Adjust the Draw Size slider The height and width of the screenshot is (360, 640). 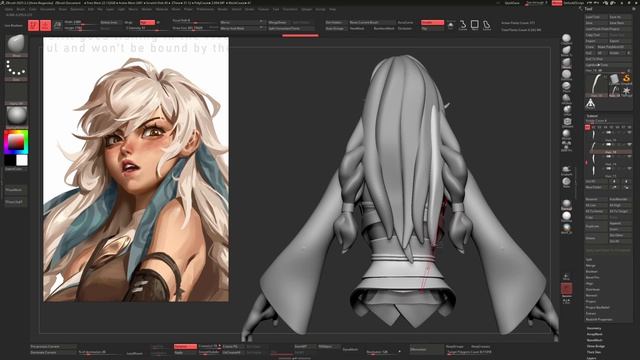(x=195, y=28)
